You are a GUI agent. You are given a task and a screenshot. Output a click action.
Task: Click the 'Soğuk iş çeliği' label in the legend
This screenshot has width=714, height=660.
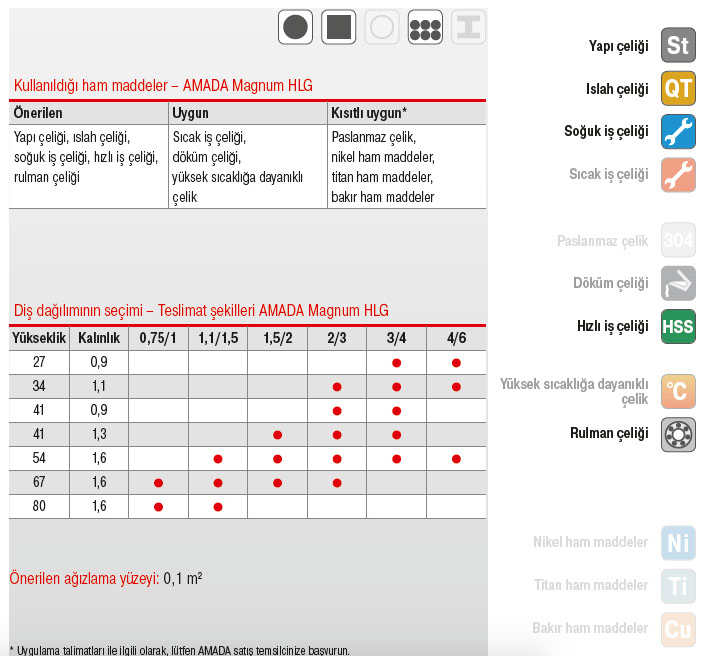[x=606, y=132]
